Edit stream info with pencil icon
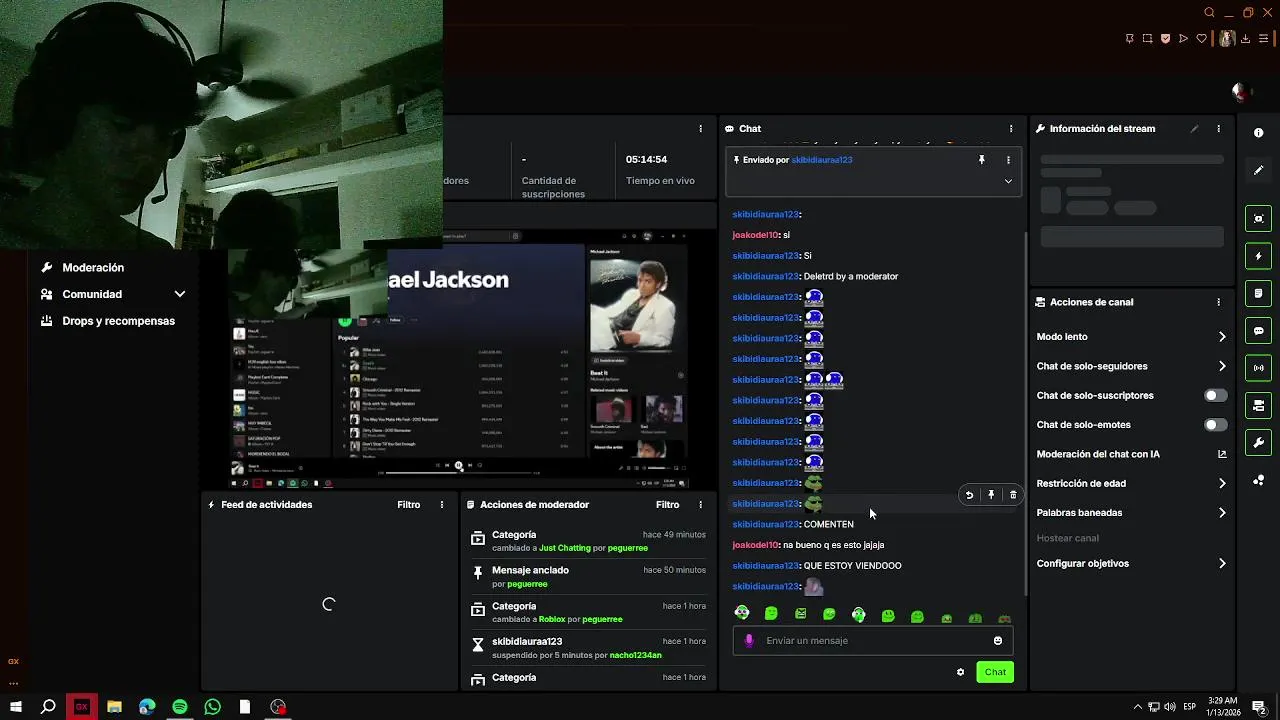The height and width of the screenshot is (720, 1280). point(1194,129)
